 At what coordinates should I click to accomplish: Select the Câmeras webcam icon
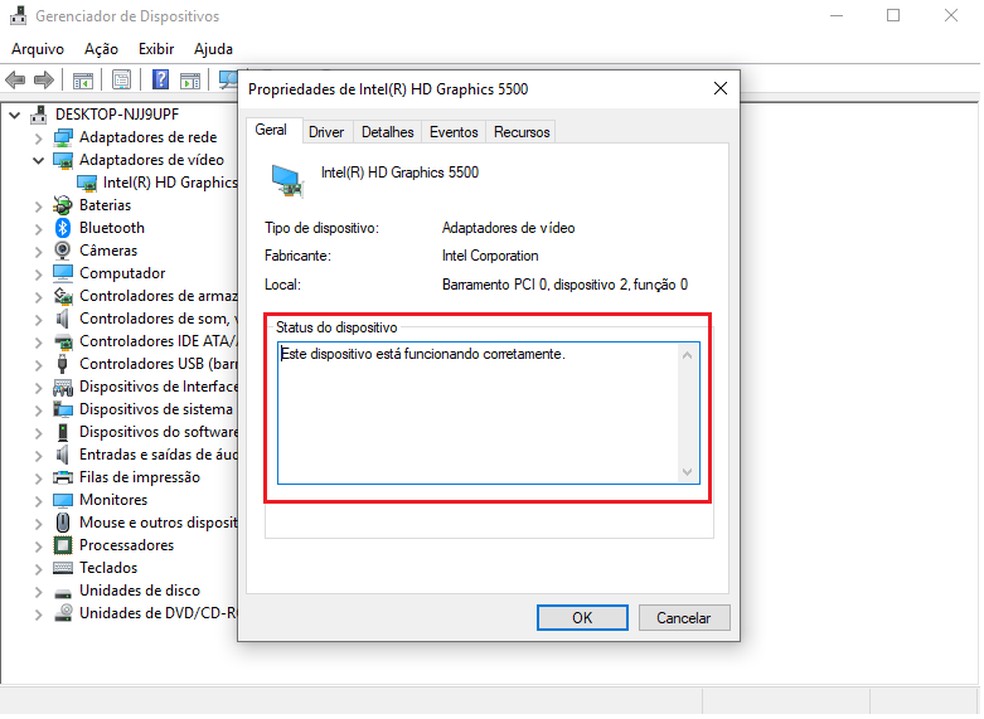(x=63, y=250)
